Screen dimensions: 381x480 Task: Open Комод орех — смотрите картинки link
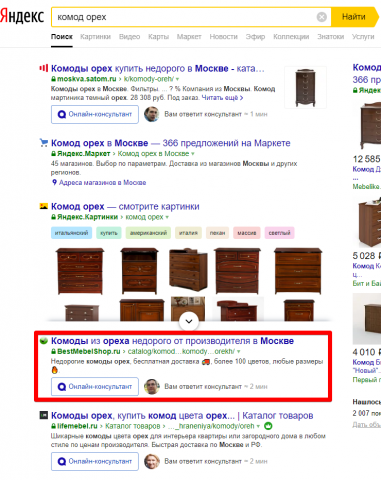click(x=125, y=206)
